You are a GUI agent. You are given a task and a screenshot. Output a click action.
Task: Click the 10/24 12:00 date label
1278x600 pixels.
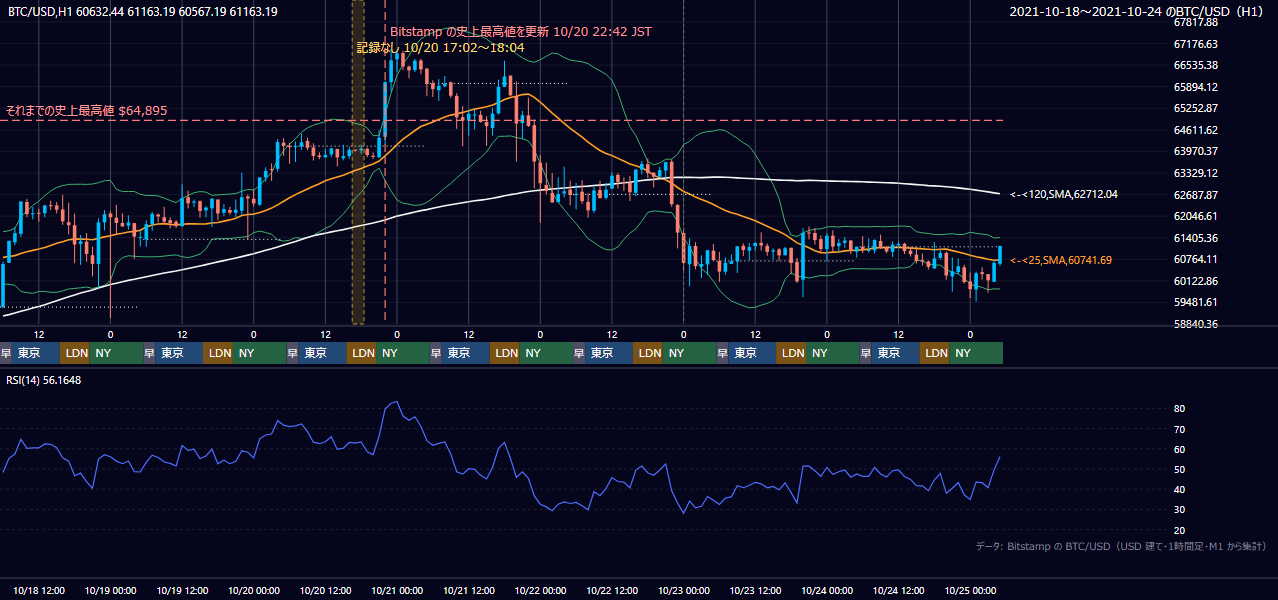(x=899, y=591)
